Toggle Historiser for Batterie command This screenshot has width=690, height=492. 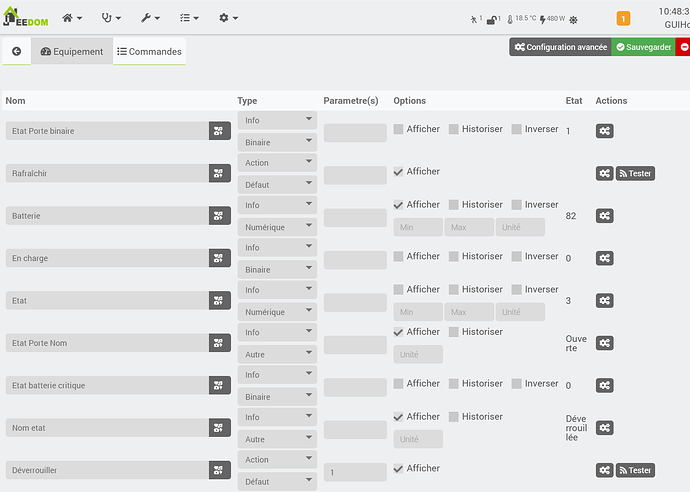[454, 205]
